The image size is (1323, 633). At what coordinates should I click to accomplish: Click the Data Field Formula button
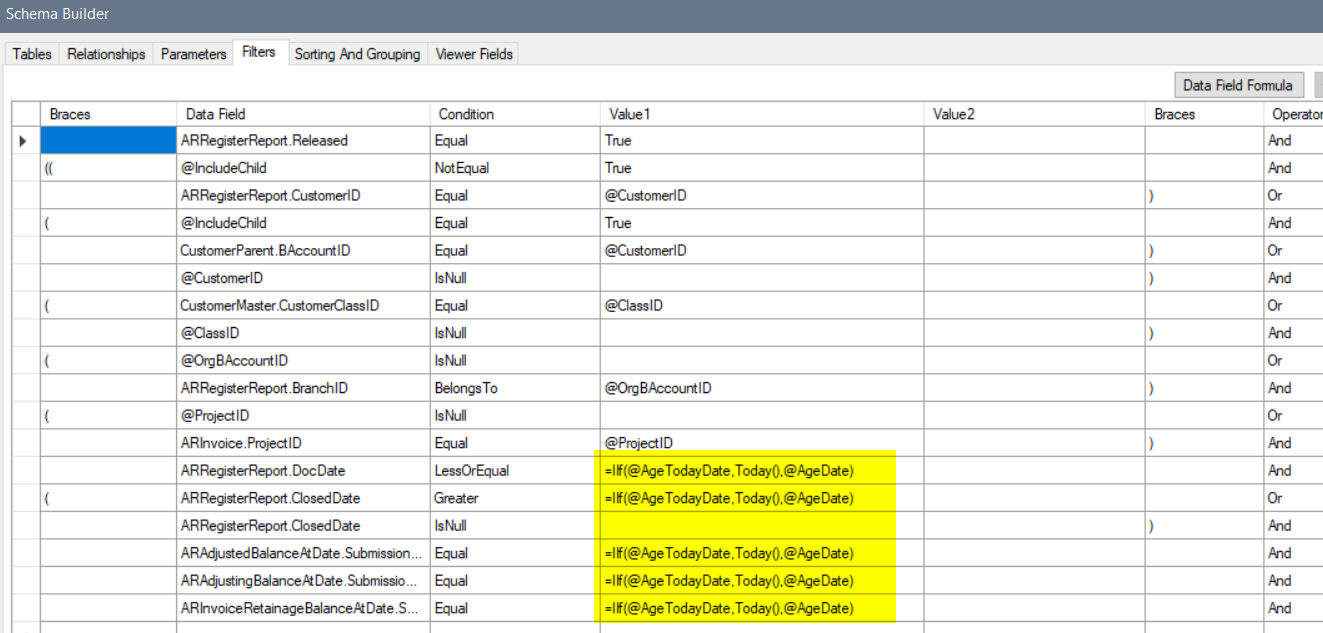1239,85
